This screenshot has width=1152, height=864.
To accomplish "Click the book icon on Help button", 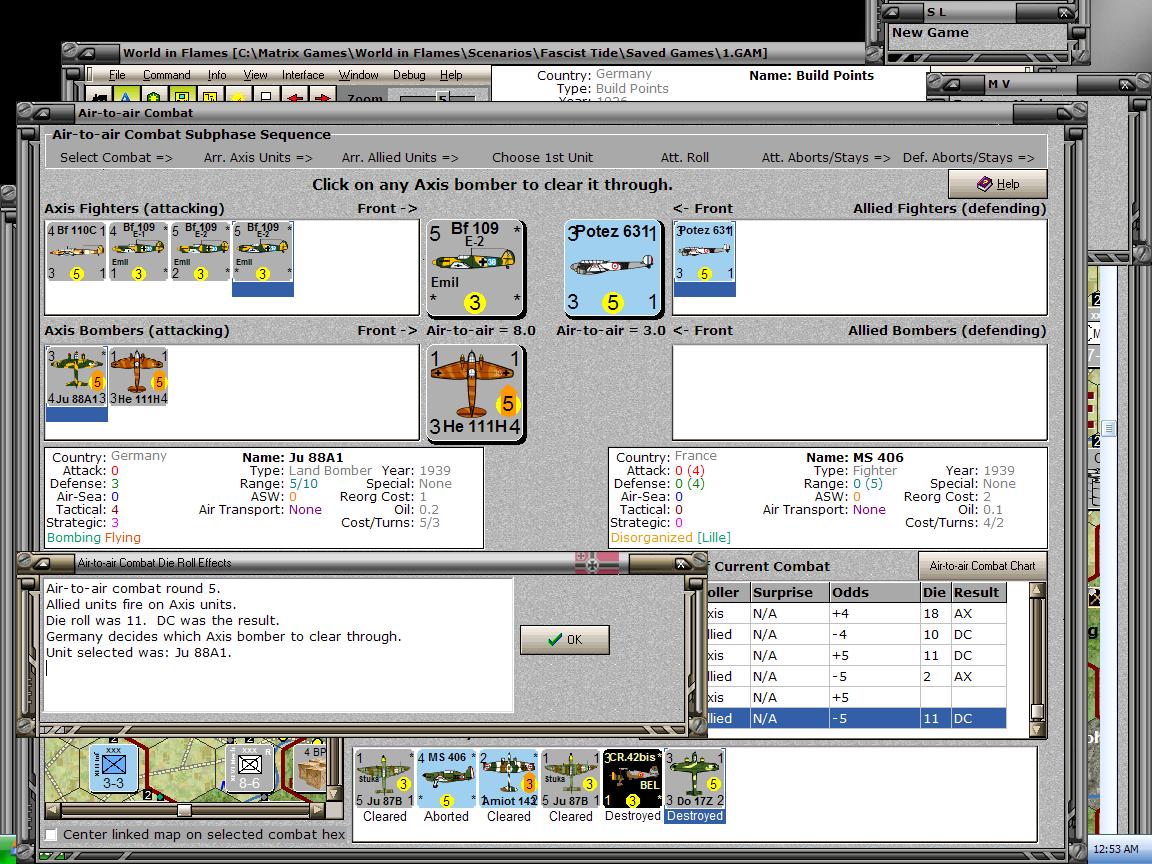I will [x=984, y=184].
